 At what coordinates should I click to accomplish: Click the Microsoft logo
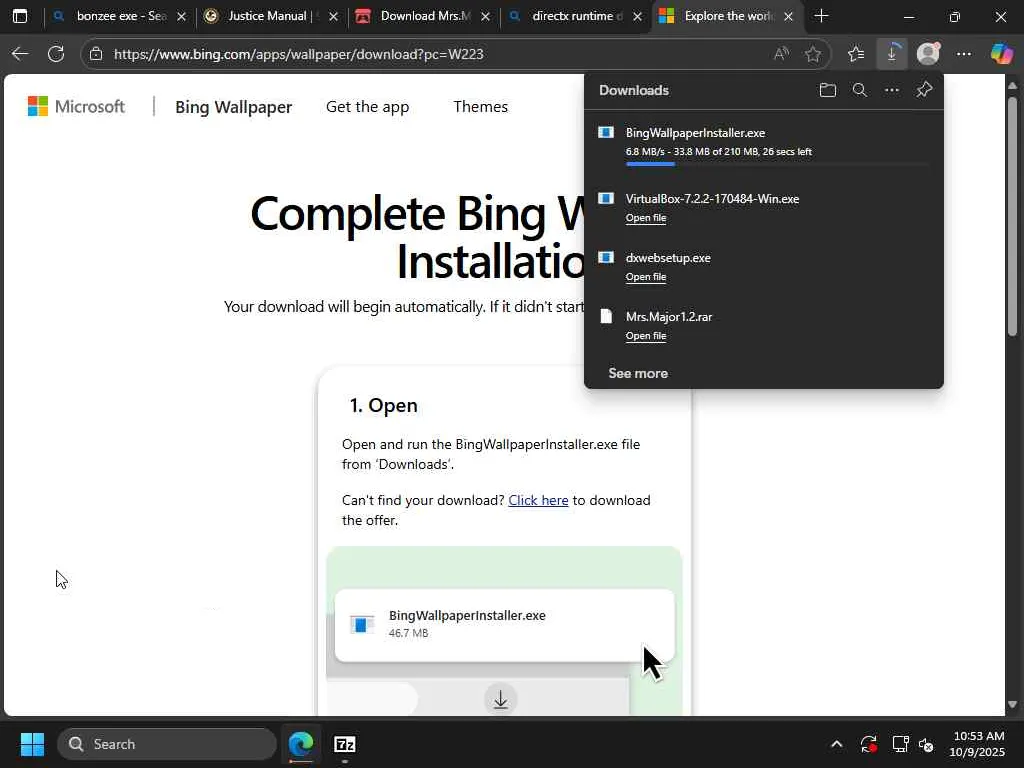[76, 106]
